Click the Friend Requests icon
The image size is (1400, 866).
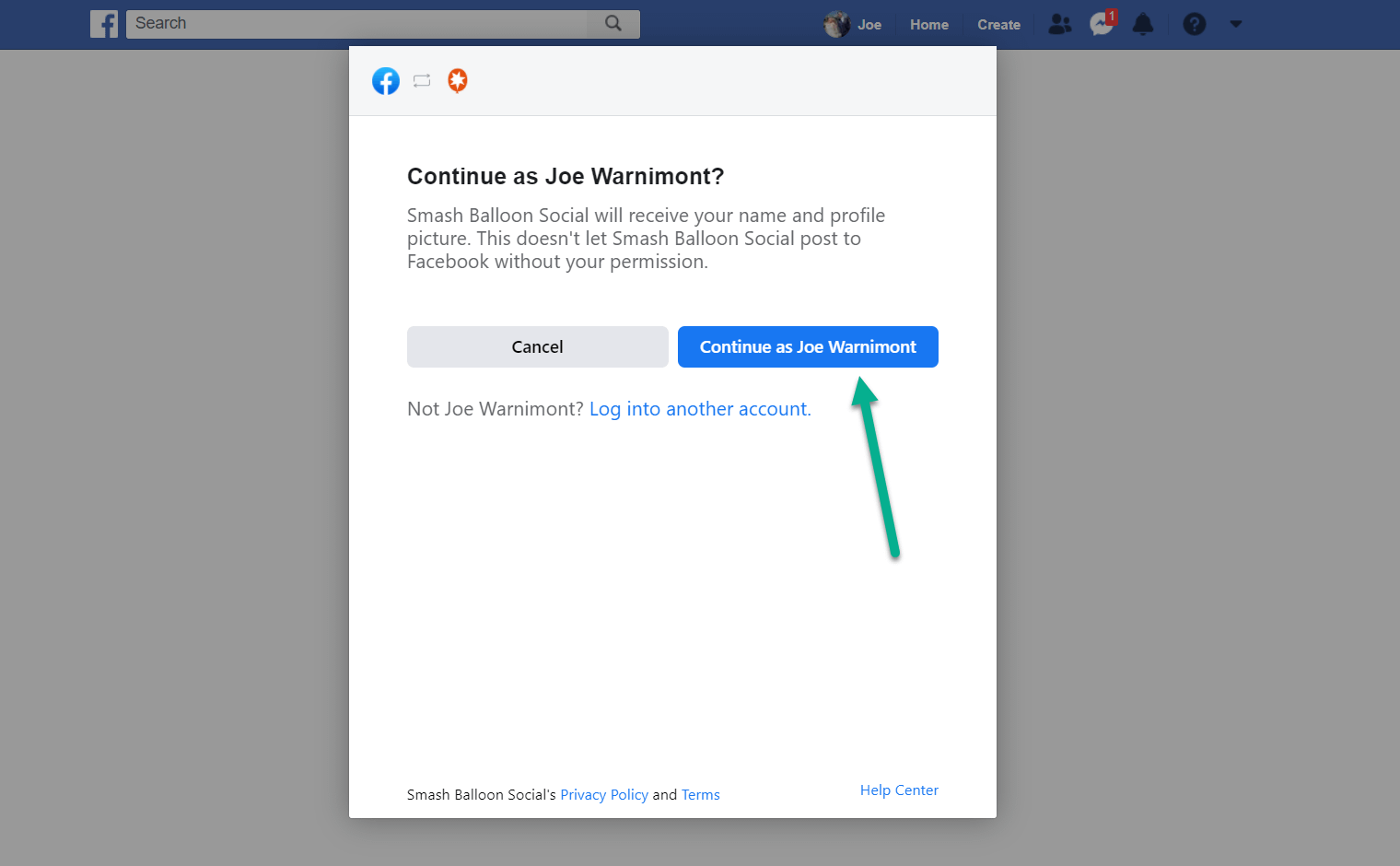point(1059,24)
